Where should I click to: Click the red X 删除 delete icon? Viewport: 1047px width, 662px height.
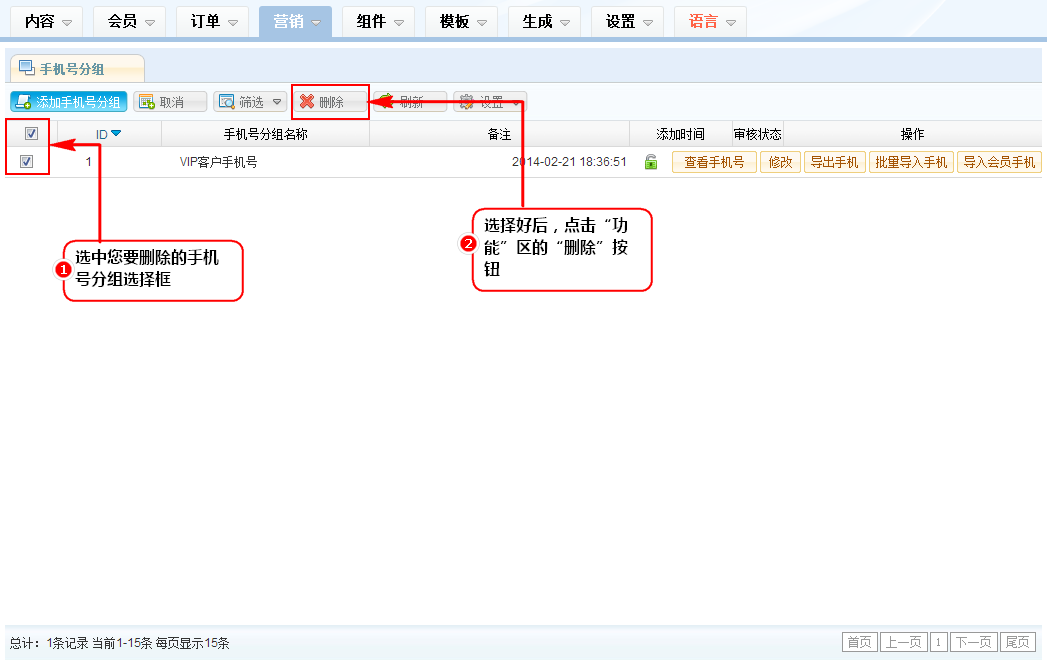tap(307, 102)
